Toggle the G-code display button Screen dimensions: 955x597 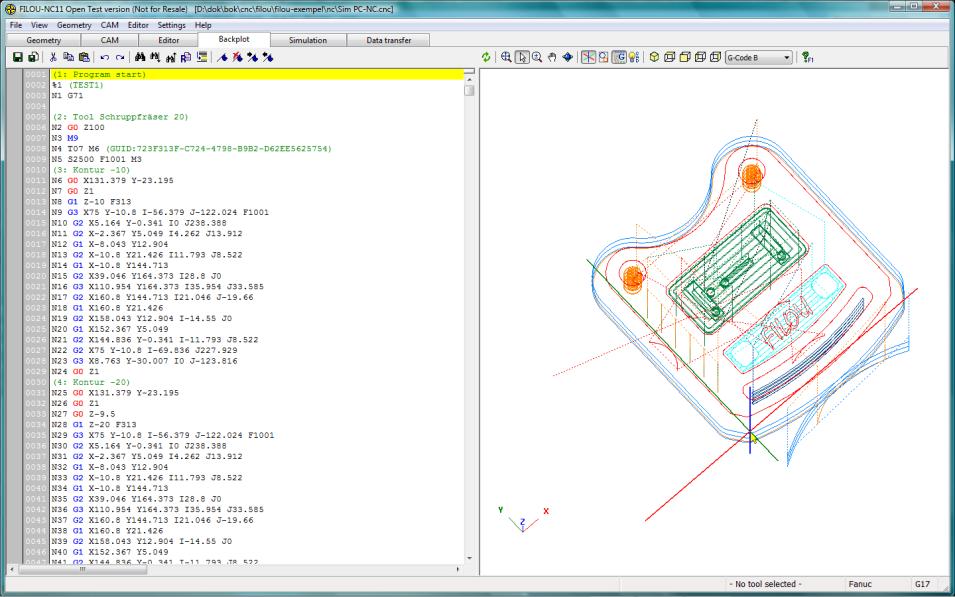pyautogui.click(x=619, y=57)
